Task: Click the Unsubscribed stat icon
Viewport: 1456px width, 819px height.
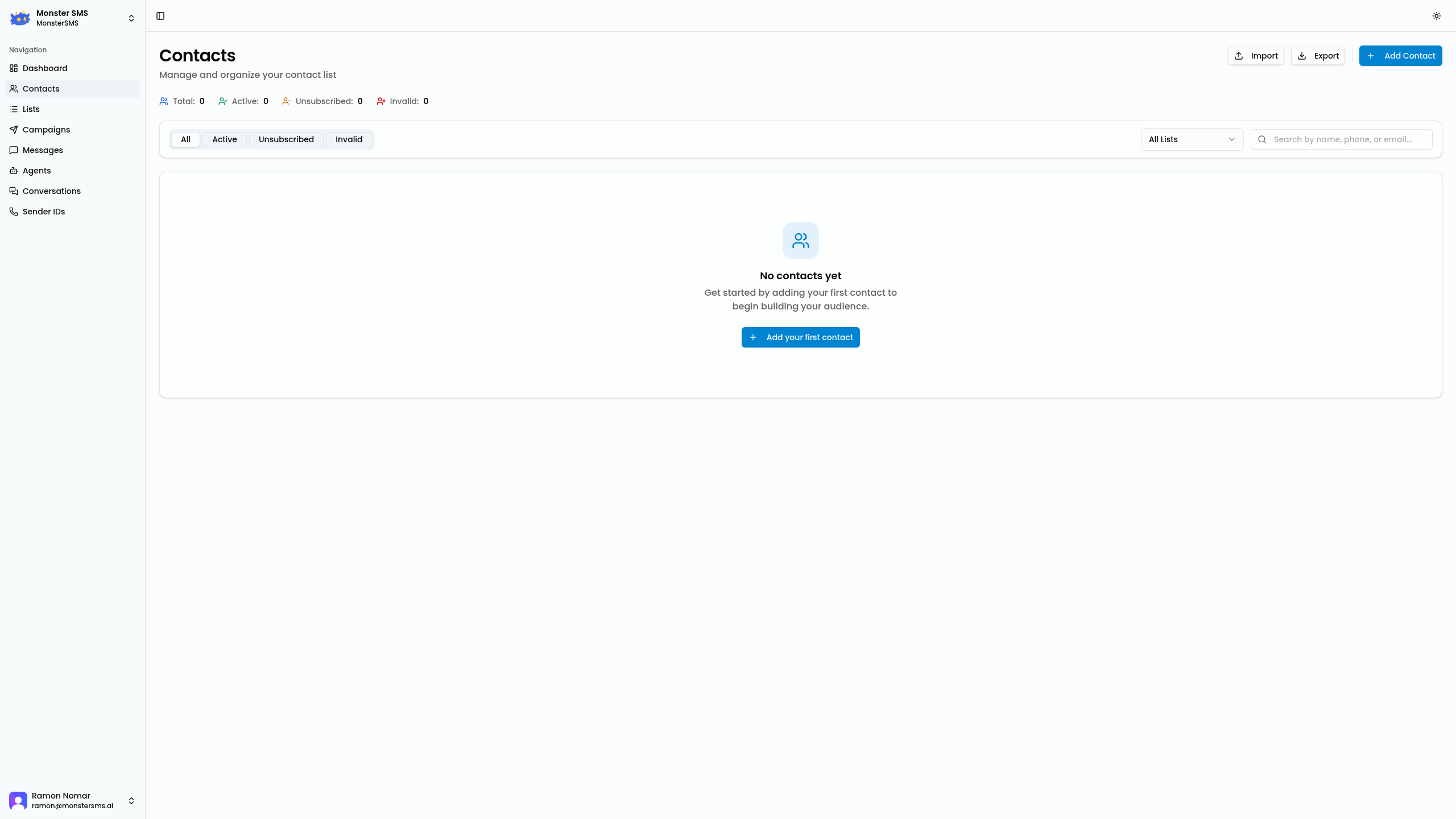Action: point(287,101)
